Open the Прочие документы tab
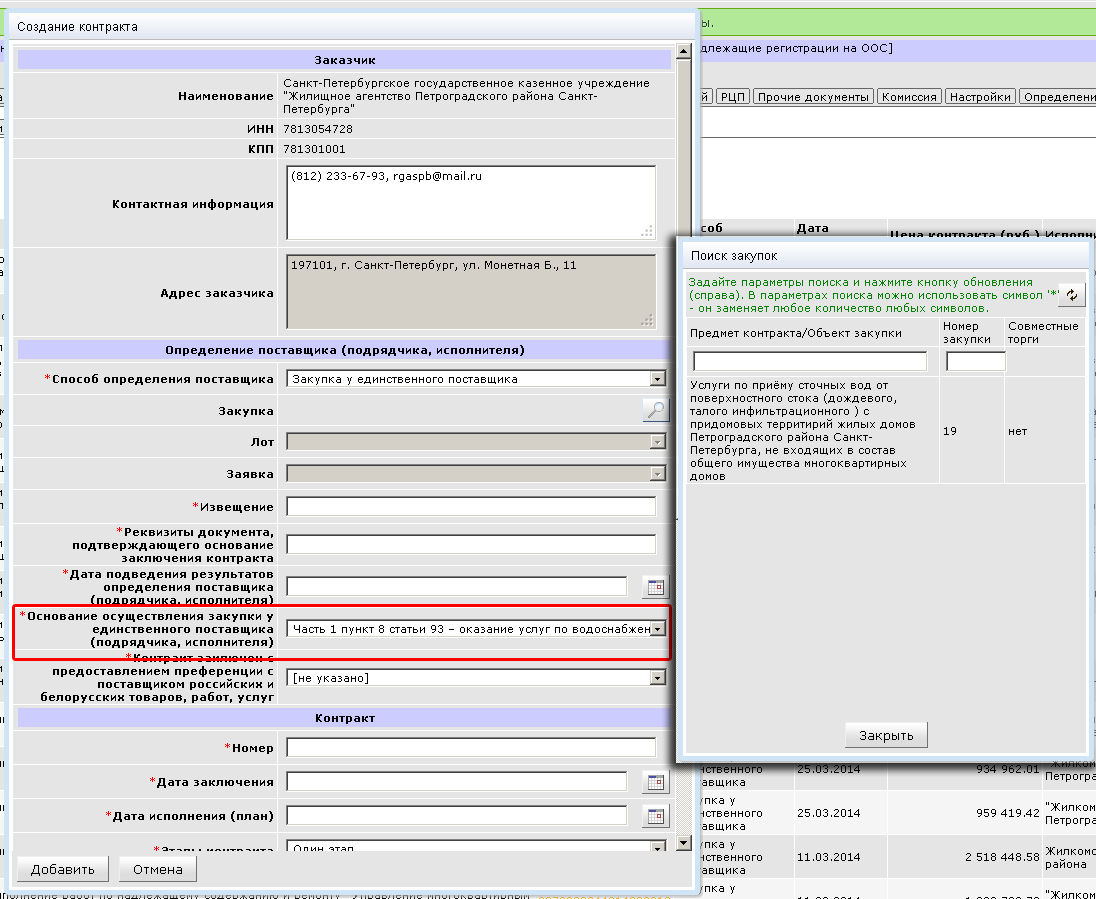The image size is (1096, 899). click(813, 96)
